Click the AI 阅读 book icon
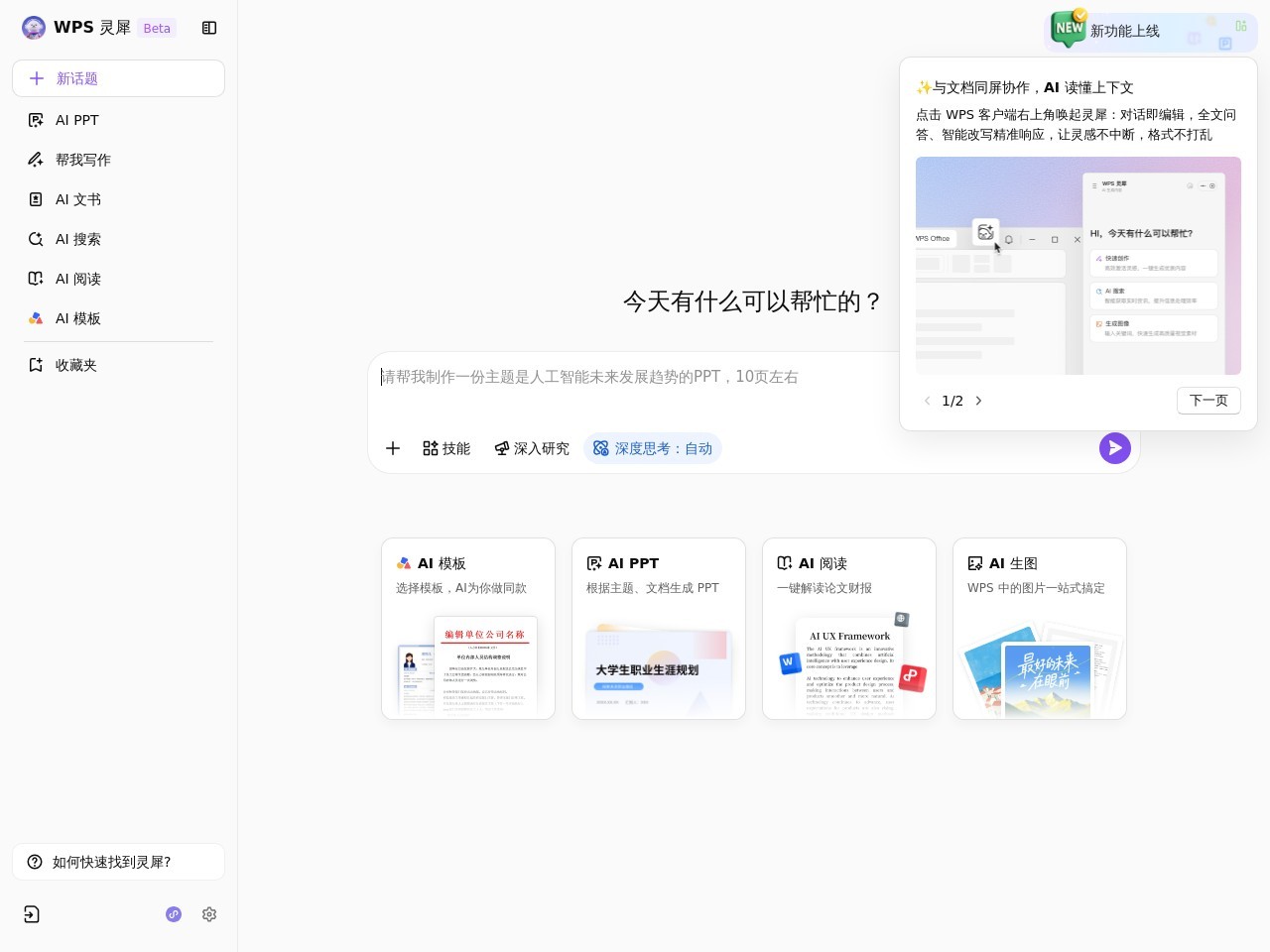Screen dimensions: 1270x952 [36, 279]
